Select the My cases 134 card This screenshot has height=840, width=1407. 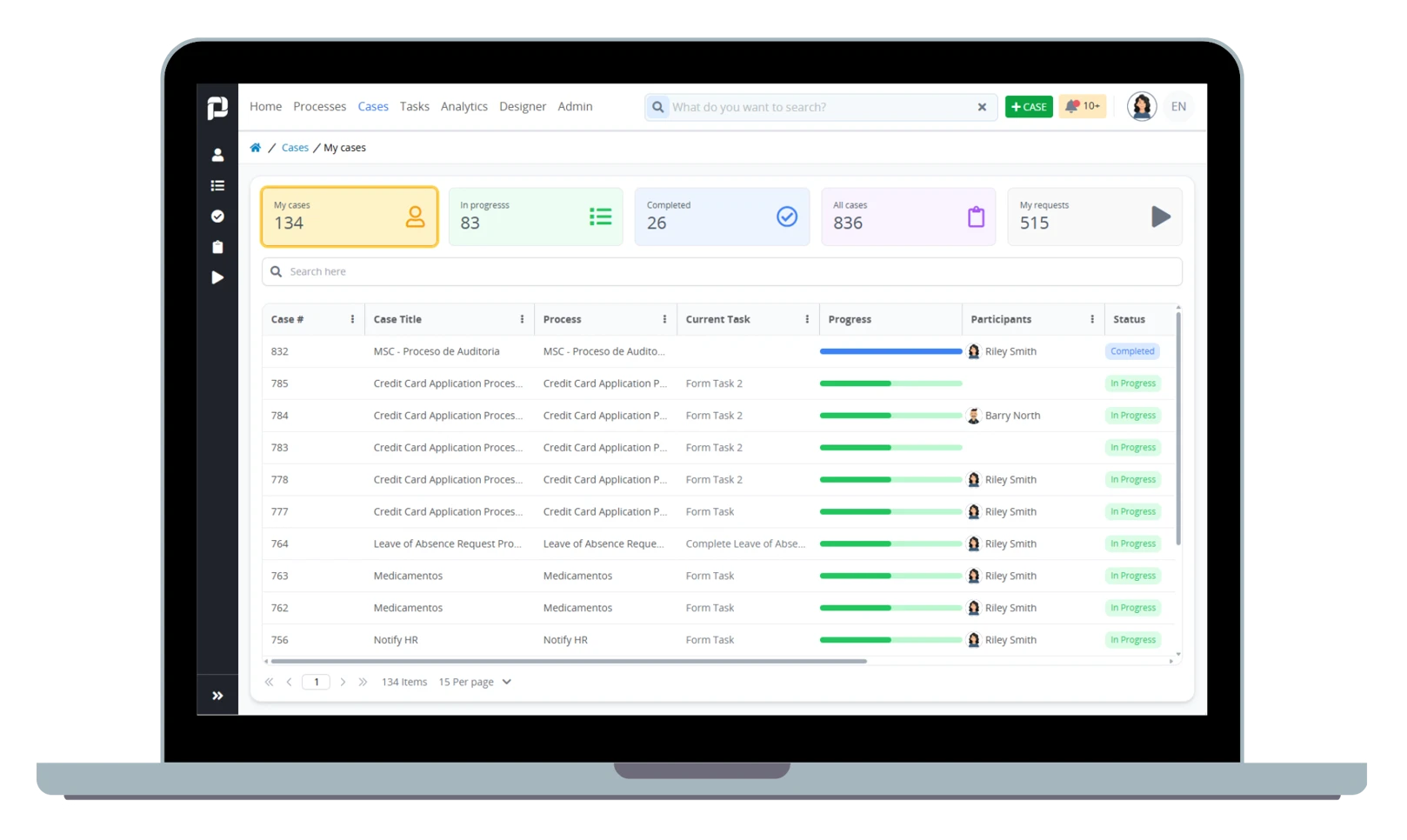click(350, 217)
